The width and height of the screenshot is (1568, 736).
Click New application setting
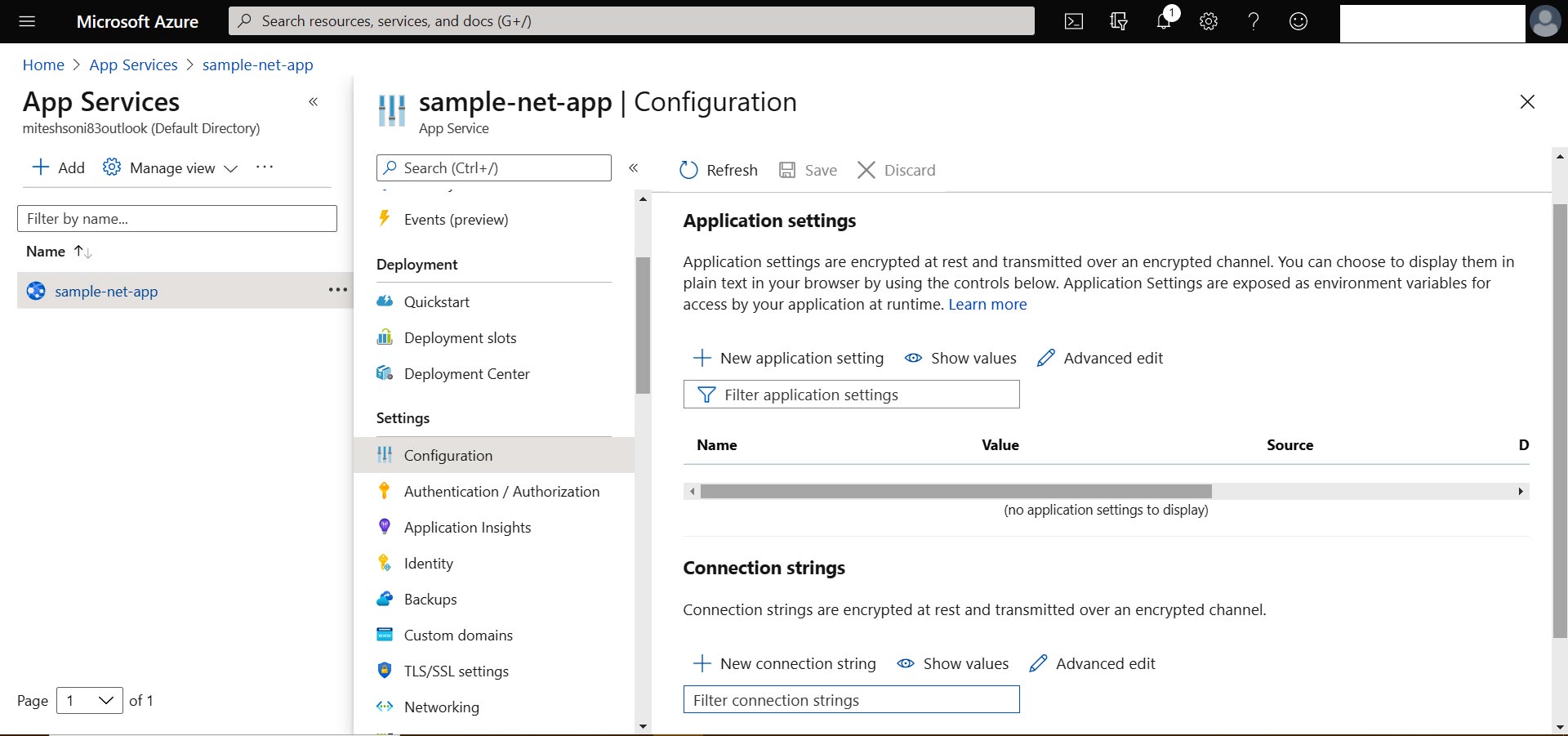click(x=789, y=358)
